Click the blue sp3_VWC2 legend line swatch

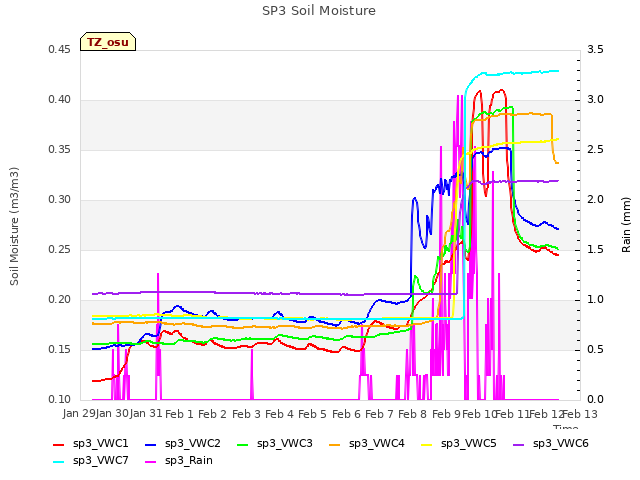tap(151, 444)
